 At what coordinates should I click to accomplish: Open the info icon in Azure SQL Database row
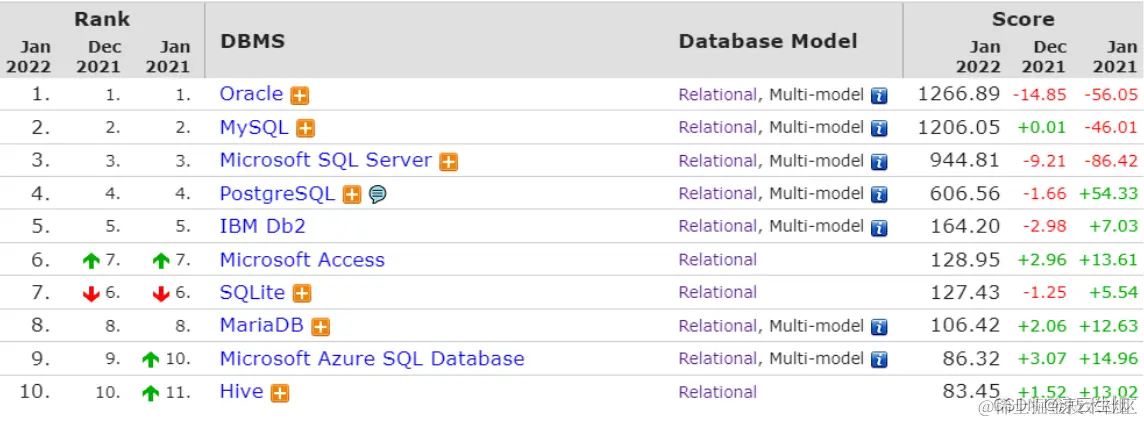pyautogui.click(x=879, y=360)
